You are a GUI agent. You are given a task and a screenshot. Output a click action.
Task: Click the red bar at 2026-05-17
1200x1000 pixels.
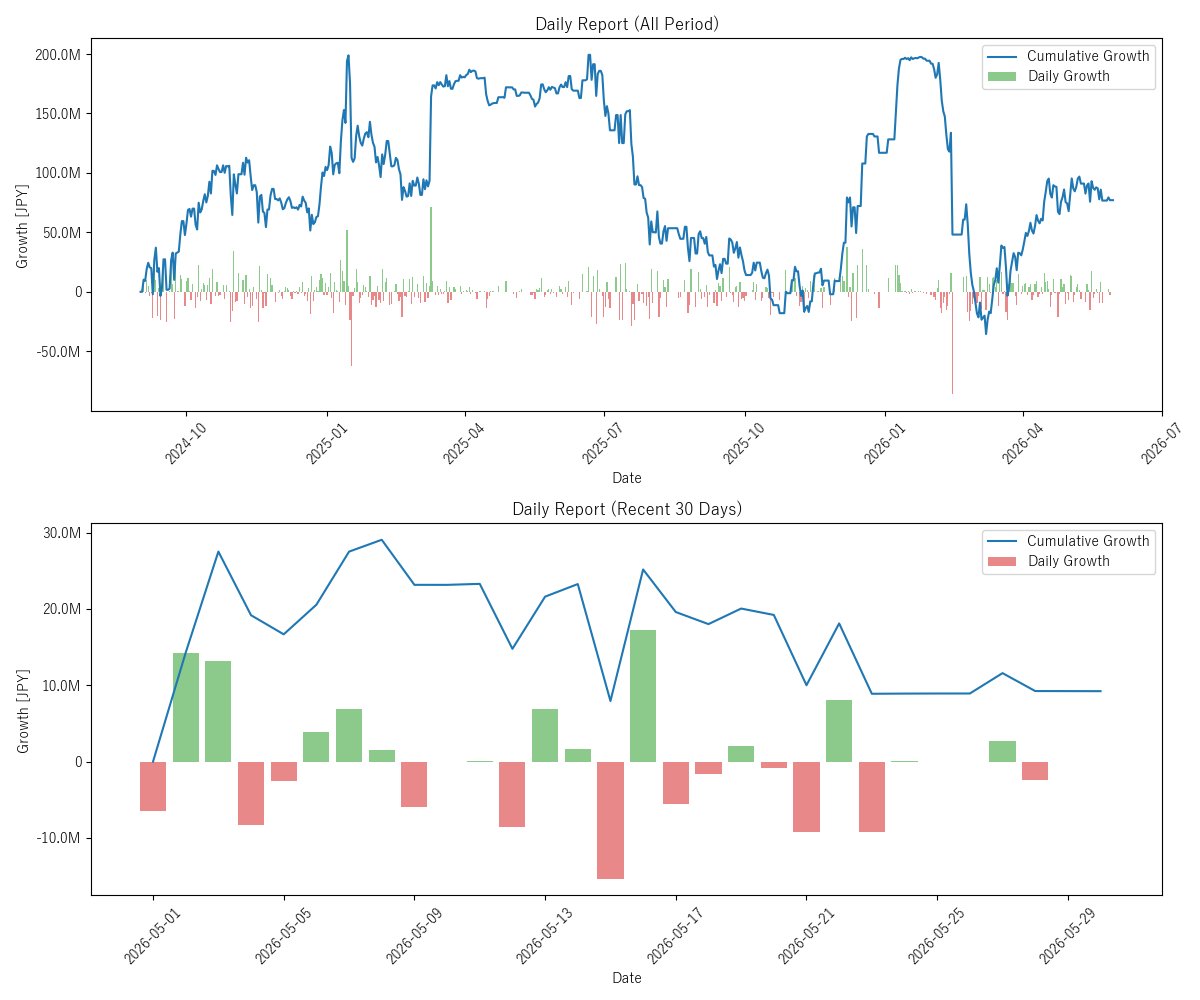(x=676, y=783)
